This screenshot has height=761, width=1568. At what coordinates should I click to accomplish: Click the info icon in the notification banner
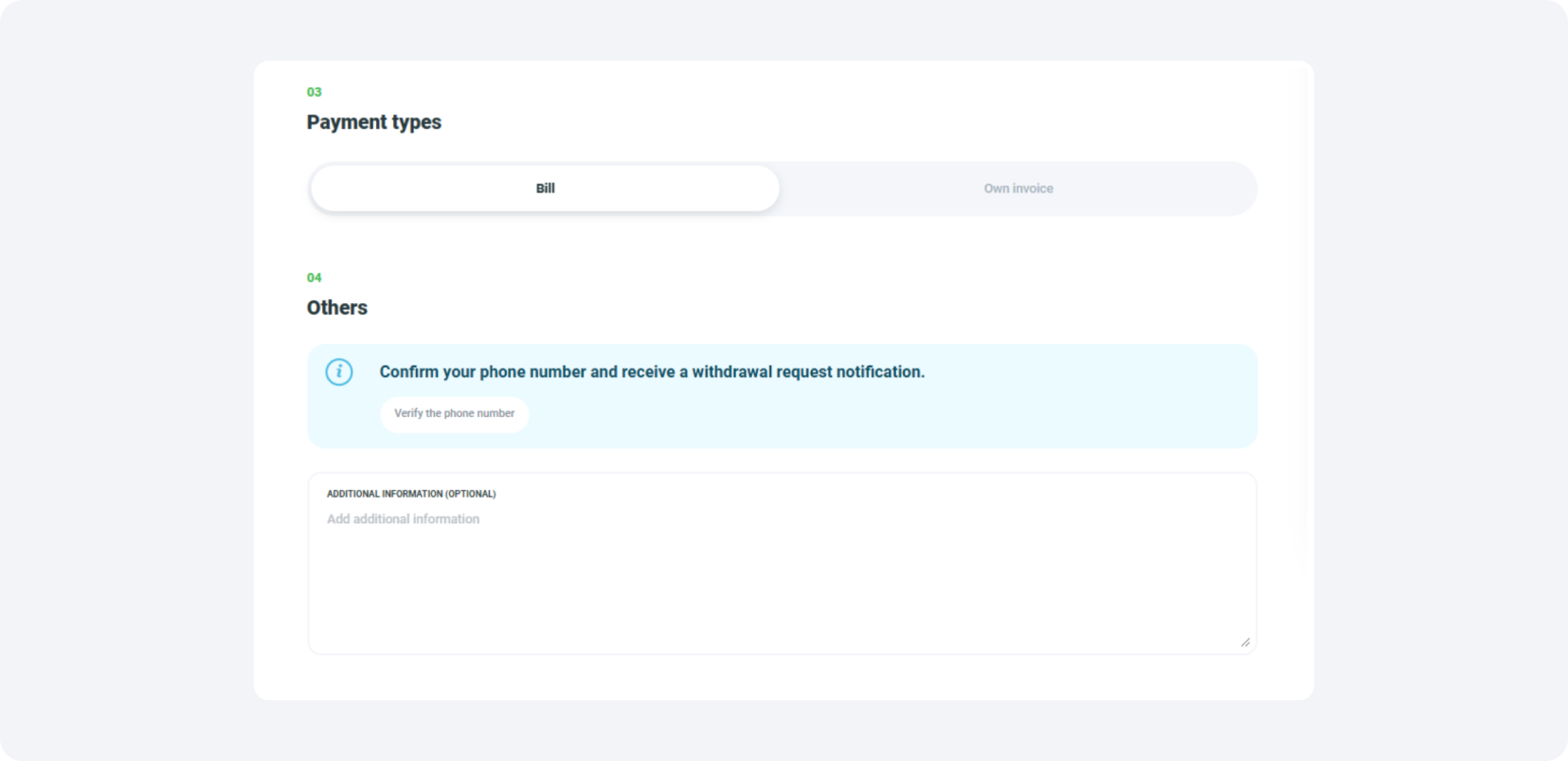pos(339,371)
